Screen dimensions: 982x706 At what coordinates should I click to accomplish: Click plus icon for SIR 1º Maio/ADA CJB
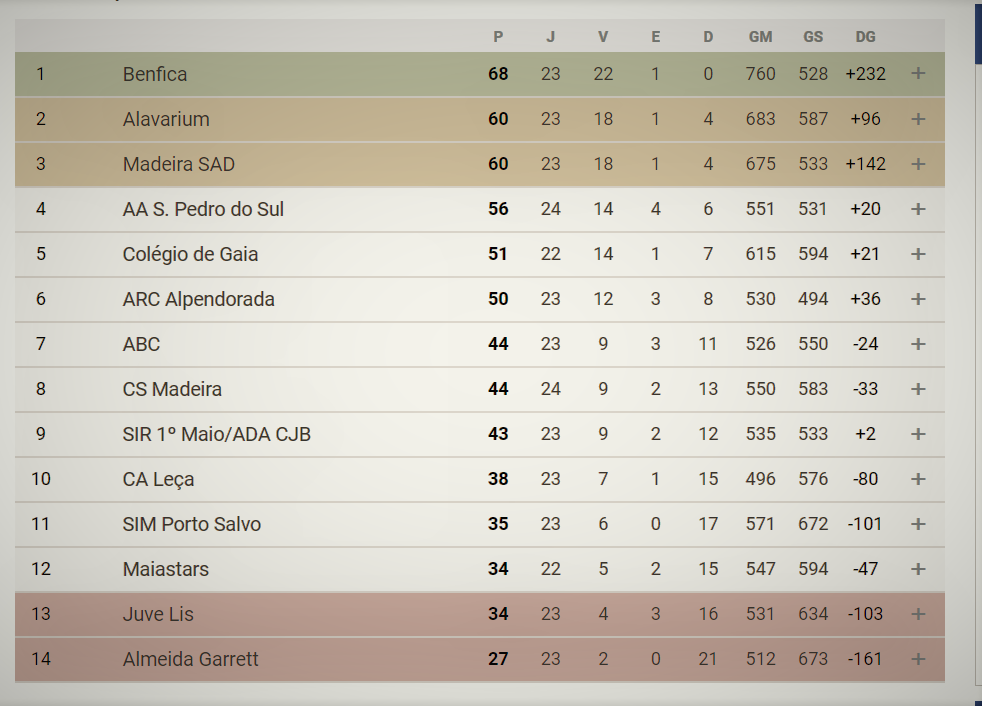tap(918, 434)
